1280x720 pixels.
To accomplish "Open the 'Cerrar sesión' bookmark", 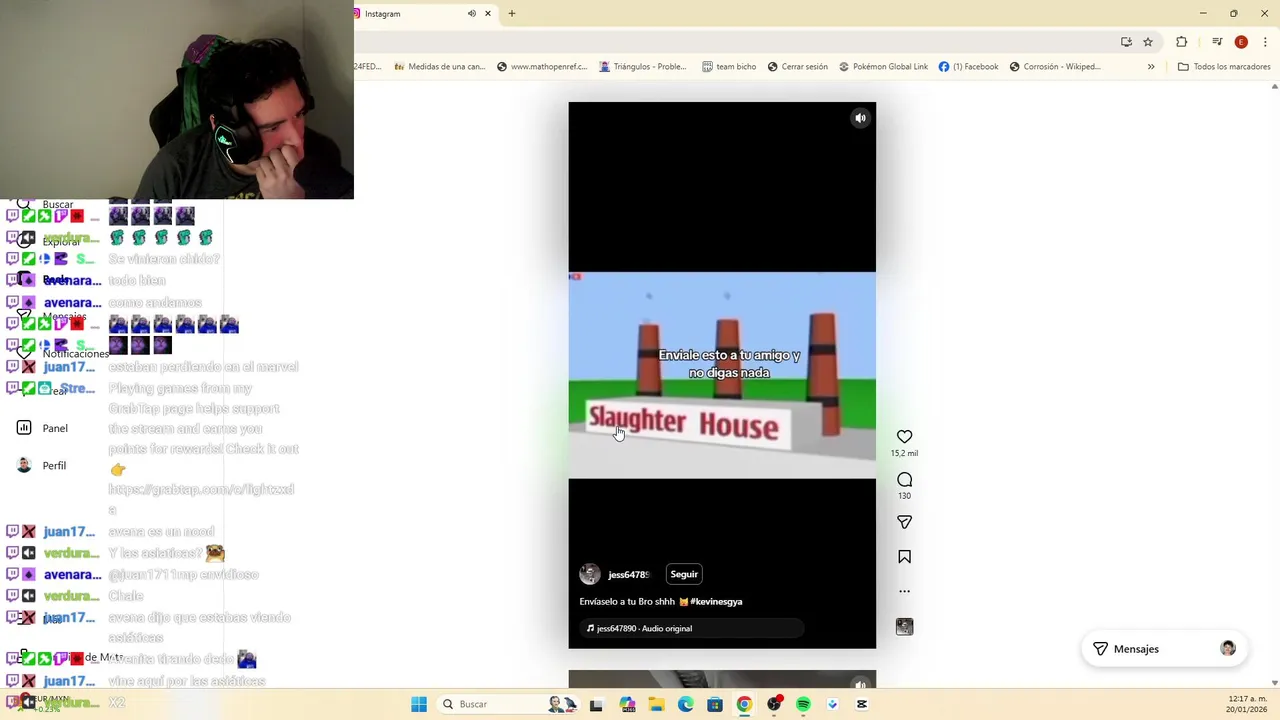I will (797, 67).
